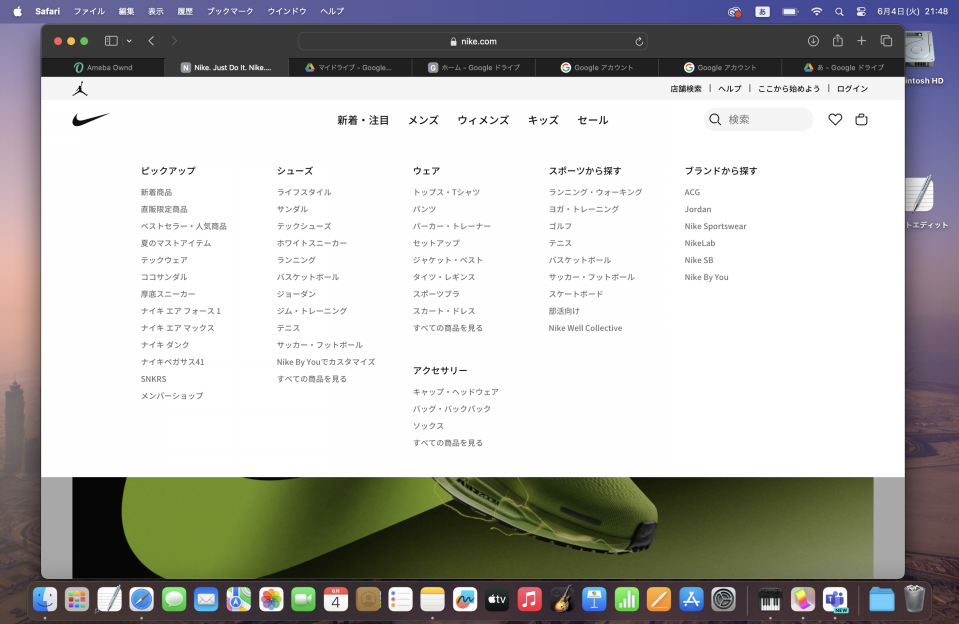The width and height of the screenshot is (959, 624).
Task: Go back with Safari back arrow
Action: click(151, 41)
